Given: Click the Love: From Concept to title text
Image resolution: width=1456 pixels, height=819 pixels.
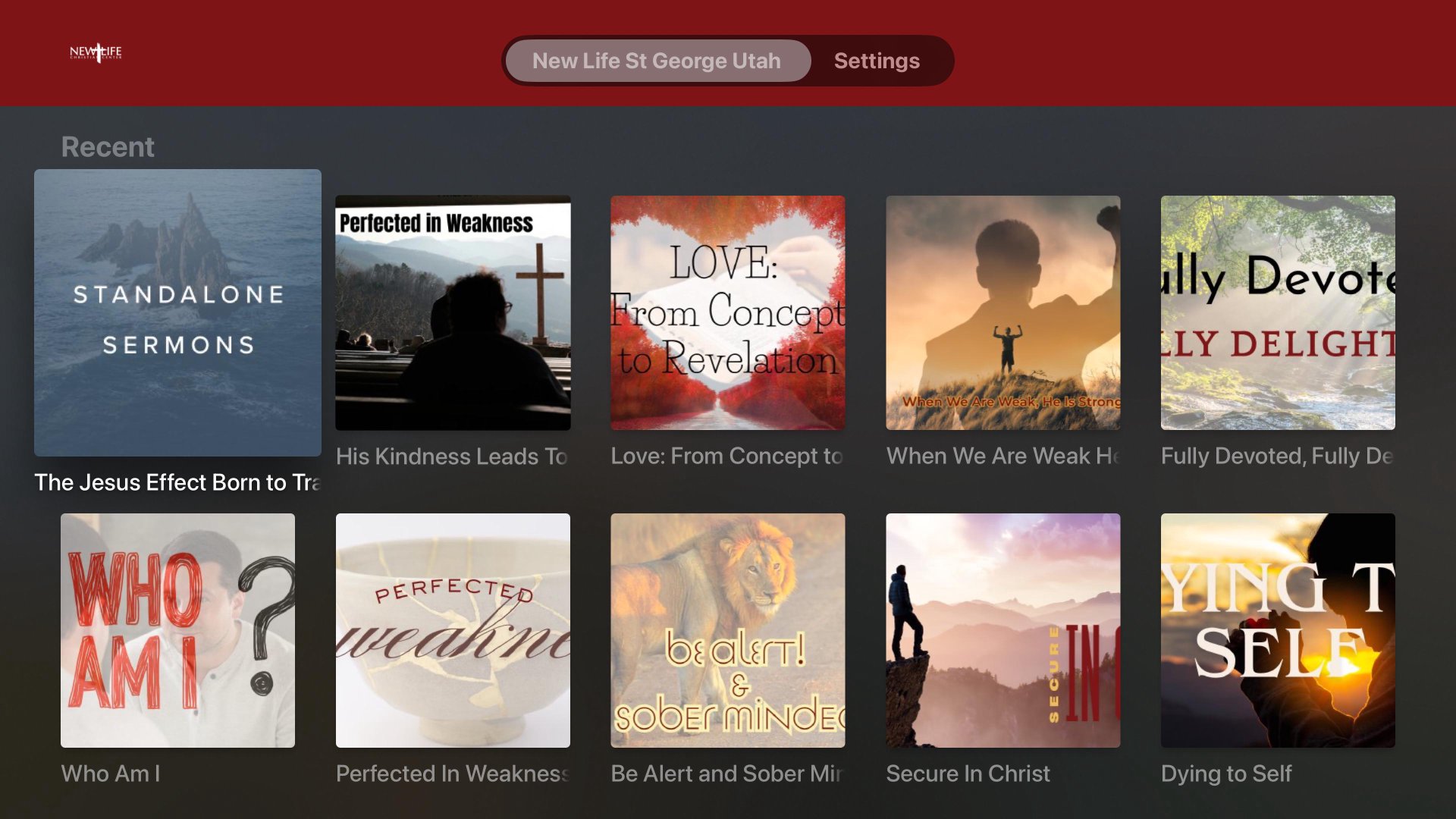Looking at the screenshot, I should point(727,456).
